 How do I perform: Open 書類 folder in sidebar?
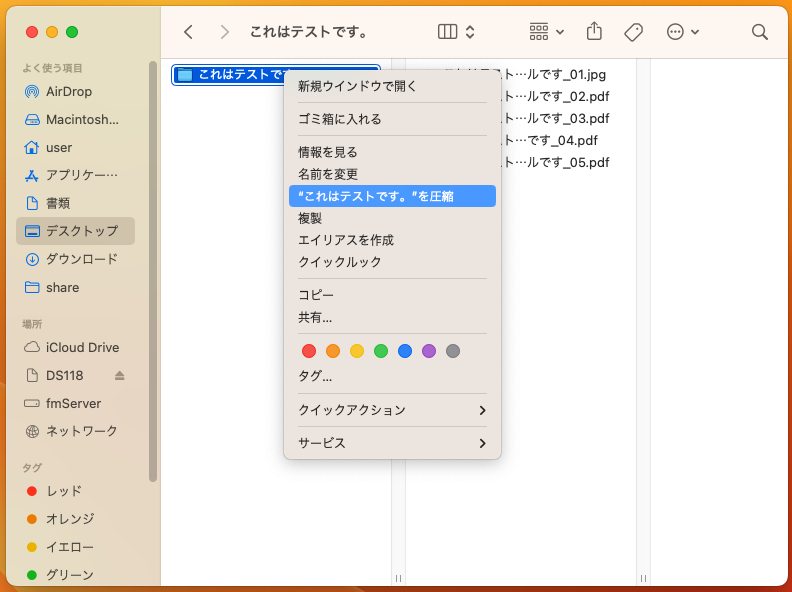click(x=76, y=203)
